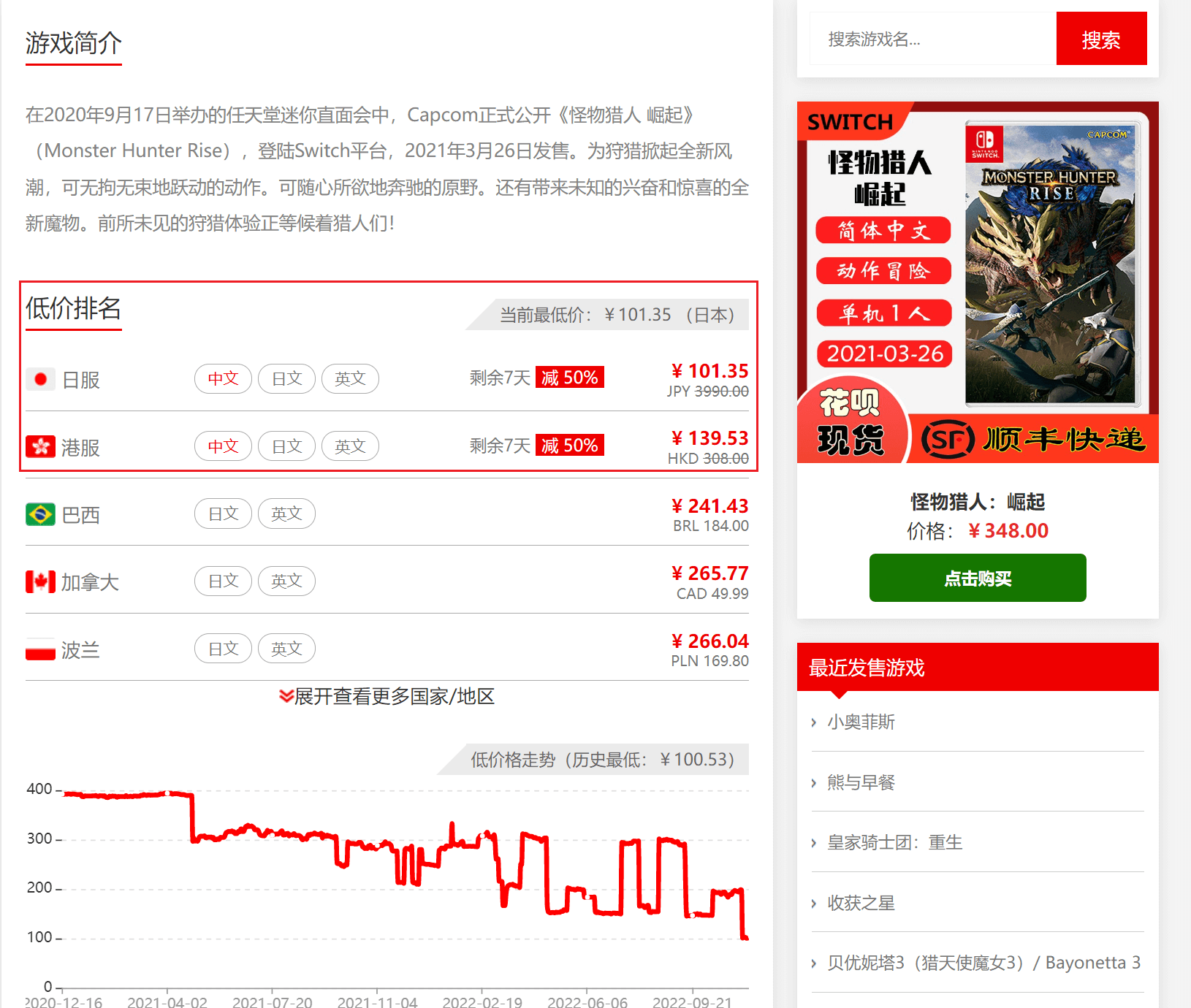Click 加拿大 region name
This screenshot has height=1008, width=1191.
90,582
